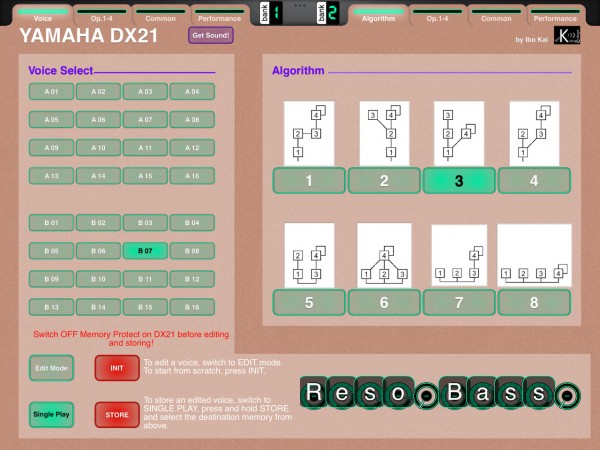
Task: Click the knob between Reso and Bass
Action: (x=426, y=395)
